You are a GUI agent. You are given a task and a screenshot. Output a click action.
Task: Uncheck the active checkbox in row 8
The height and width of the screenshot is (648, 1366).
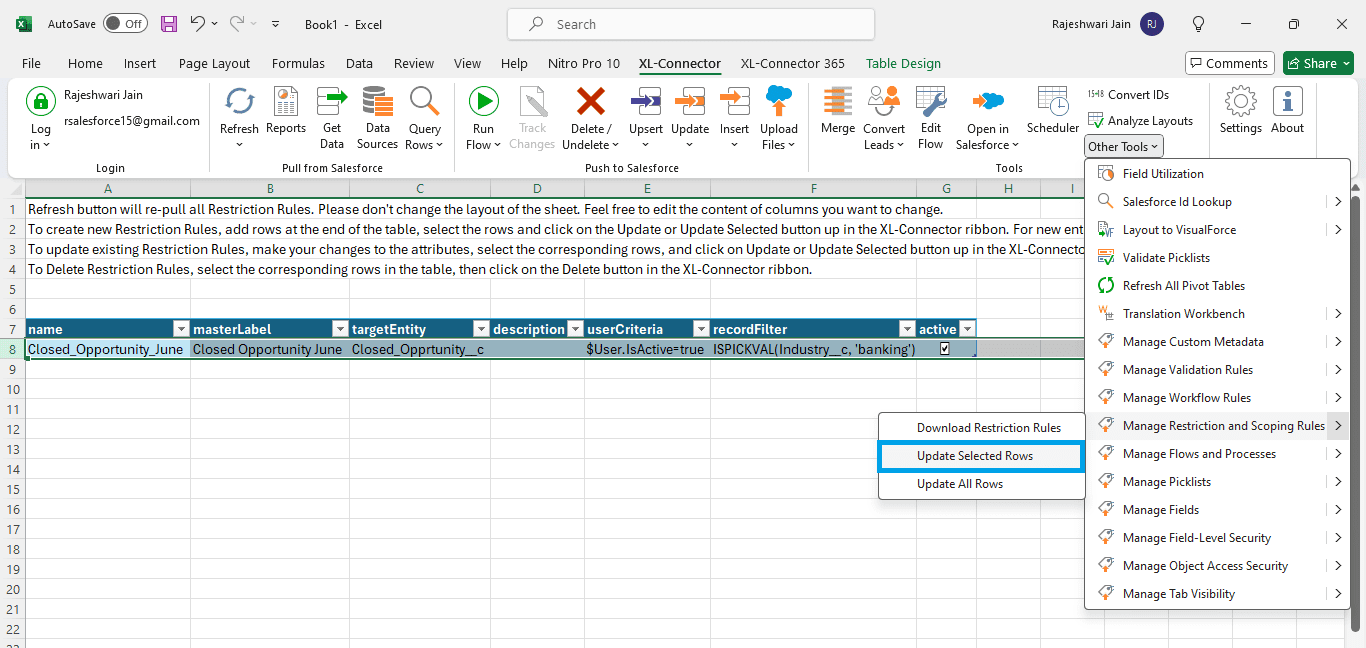point(945,349)
